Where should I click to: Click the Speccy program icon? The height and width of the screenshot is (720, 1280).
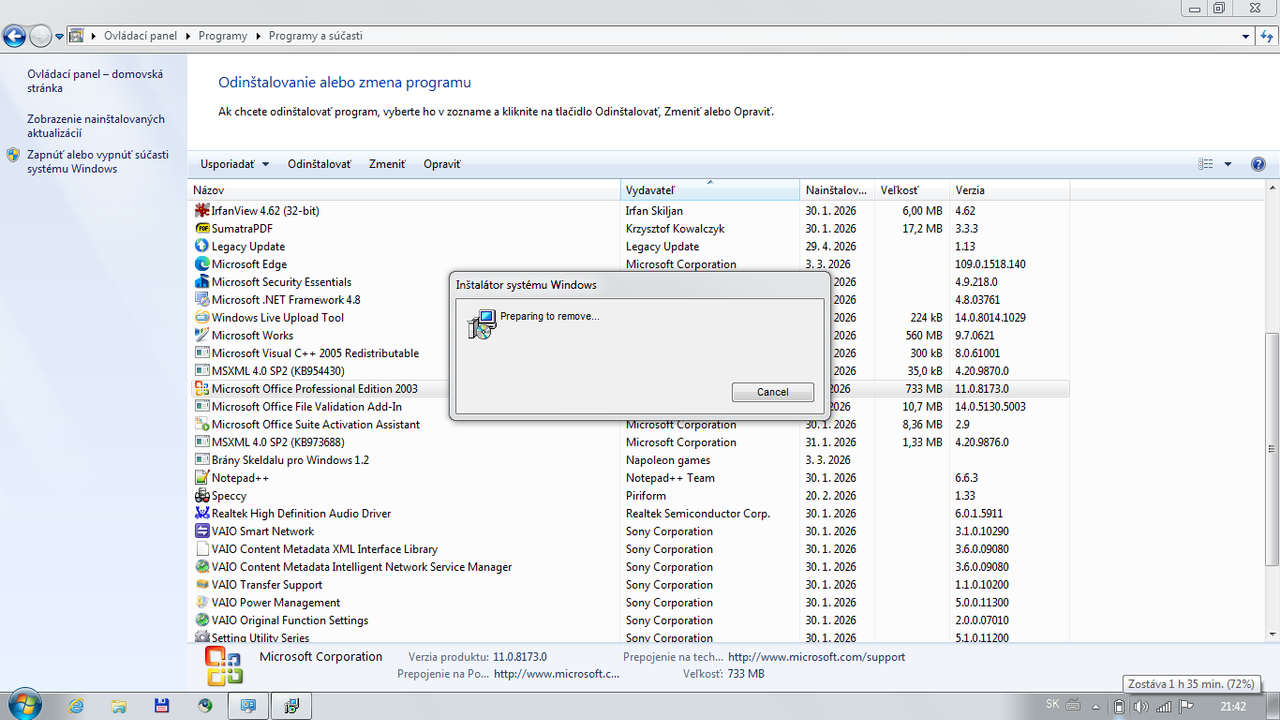click(202, 496)
